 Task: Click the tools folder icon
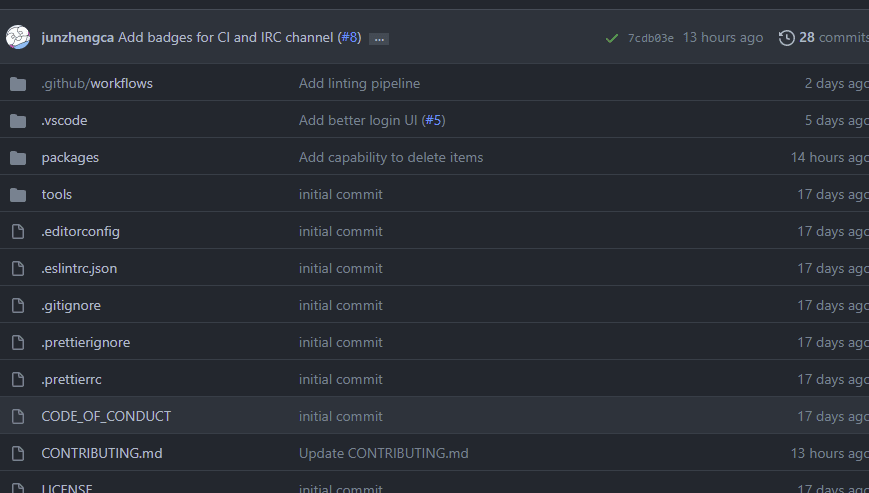point(18,195)
